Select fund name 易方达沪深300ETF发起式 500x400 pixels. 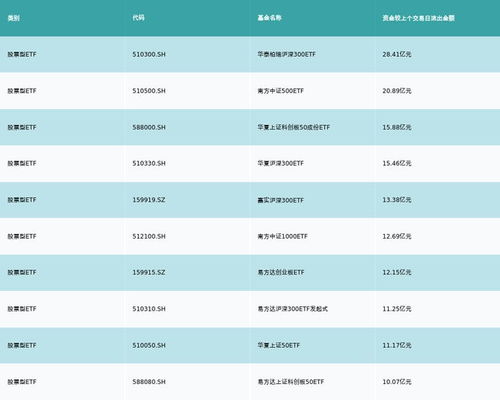[293, 309]
